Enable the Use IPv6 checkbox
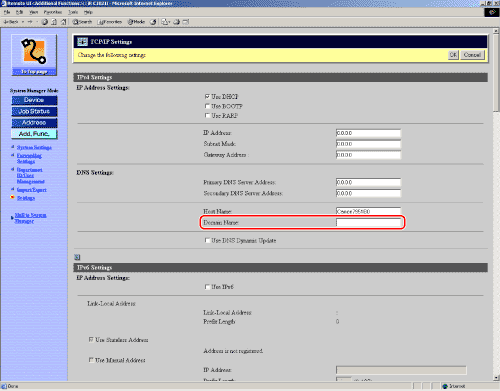 207,287
